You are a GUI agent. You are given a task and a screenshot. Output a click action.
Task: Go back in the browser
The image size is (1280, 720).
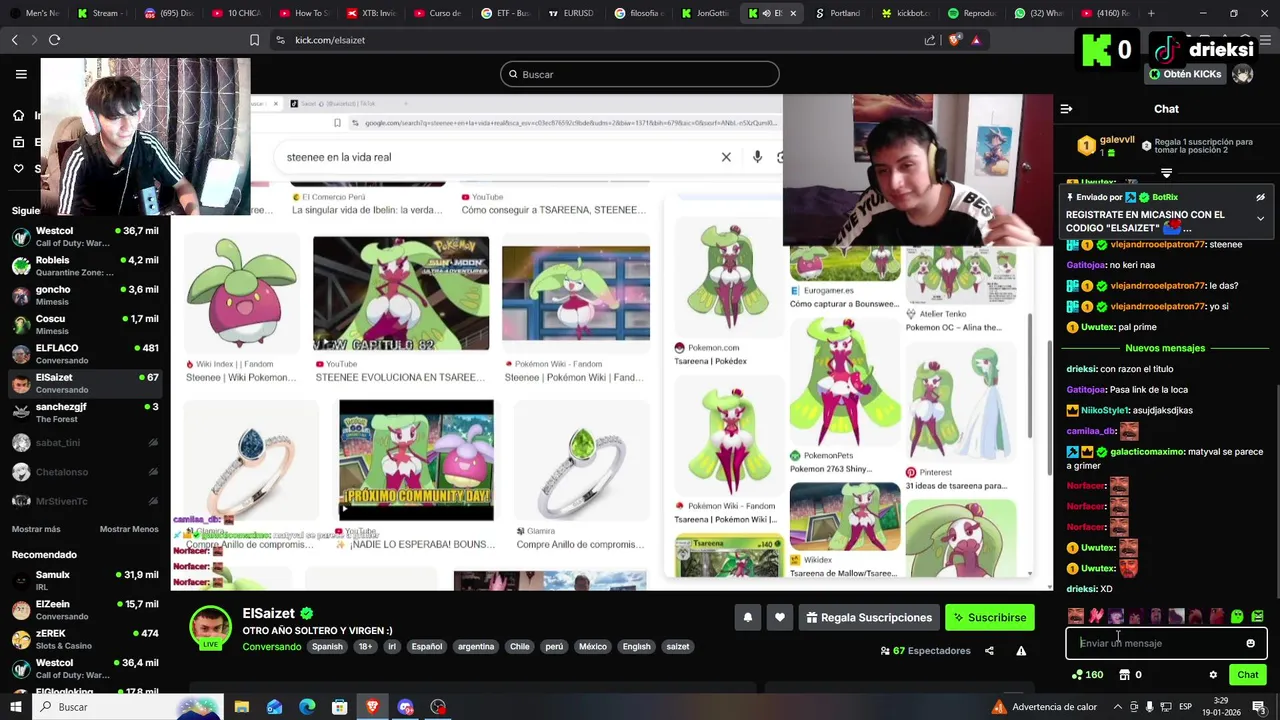click(14, 40)
